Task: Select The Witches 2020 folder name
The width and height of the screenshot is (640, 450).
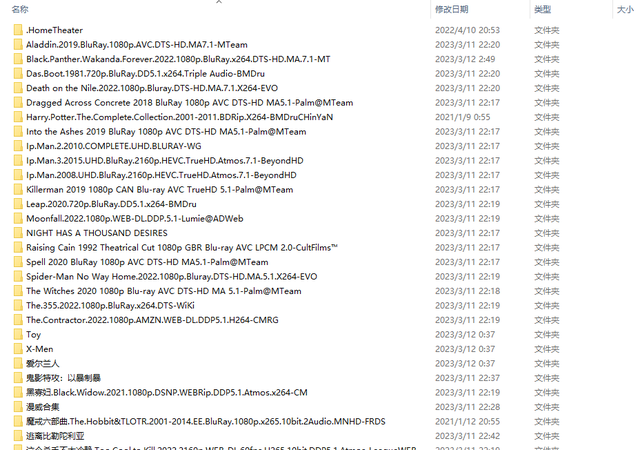Action: tap(164, 291)
